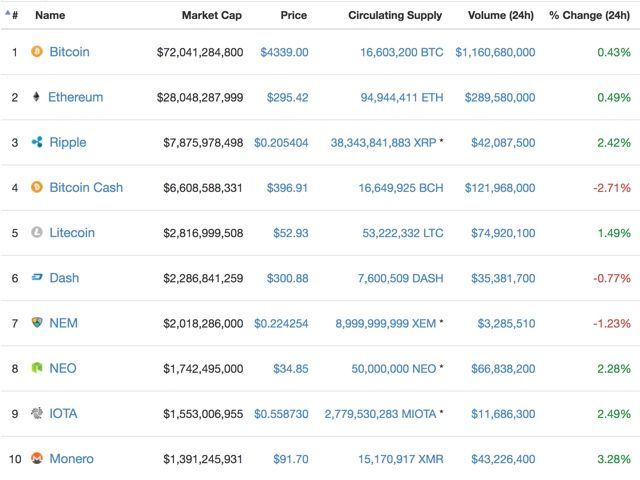Open the NEM link
The height and width of the screenshot is (480, 640).
[x=63, y=323]
